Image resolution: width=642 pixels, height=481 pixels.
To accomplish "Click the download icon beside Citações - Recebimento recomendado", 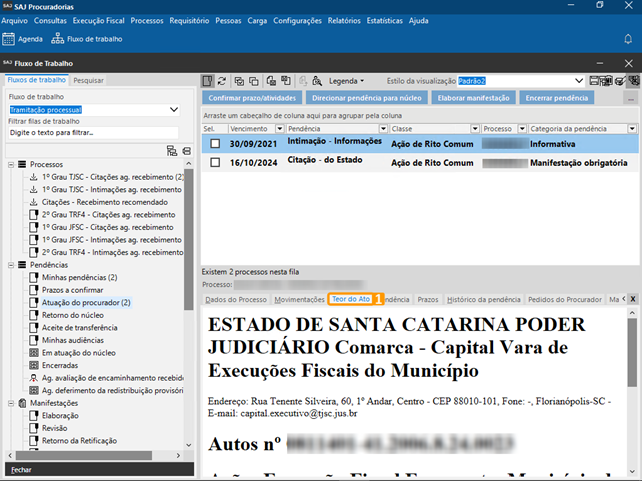I will pos(34,202).
